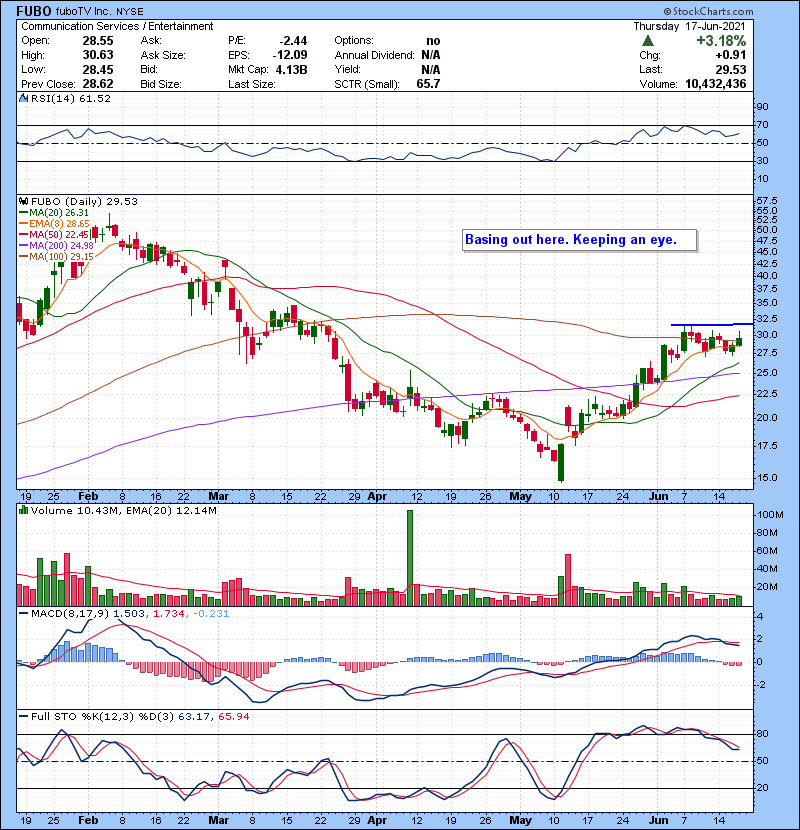Click the RSI indicator icon beside RSI(14)
Viewport: 800px width, 830px height.
24,98
